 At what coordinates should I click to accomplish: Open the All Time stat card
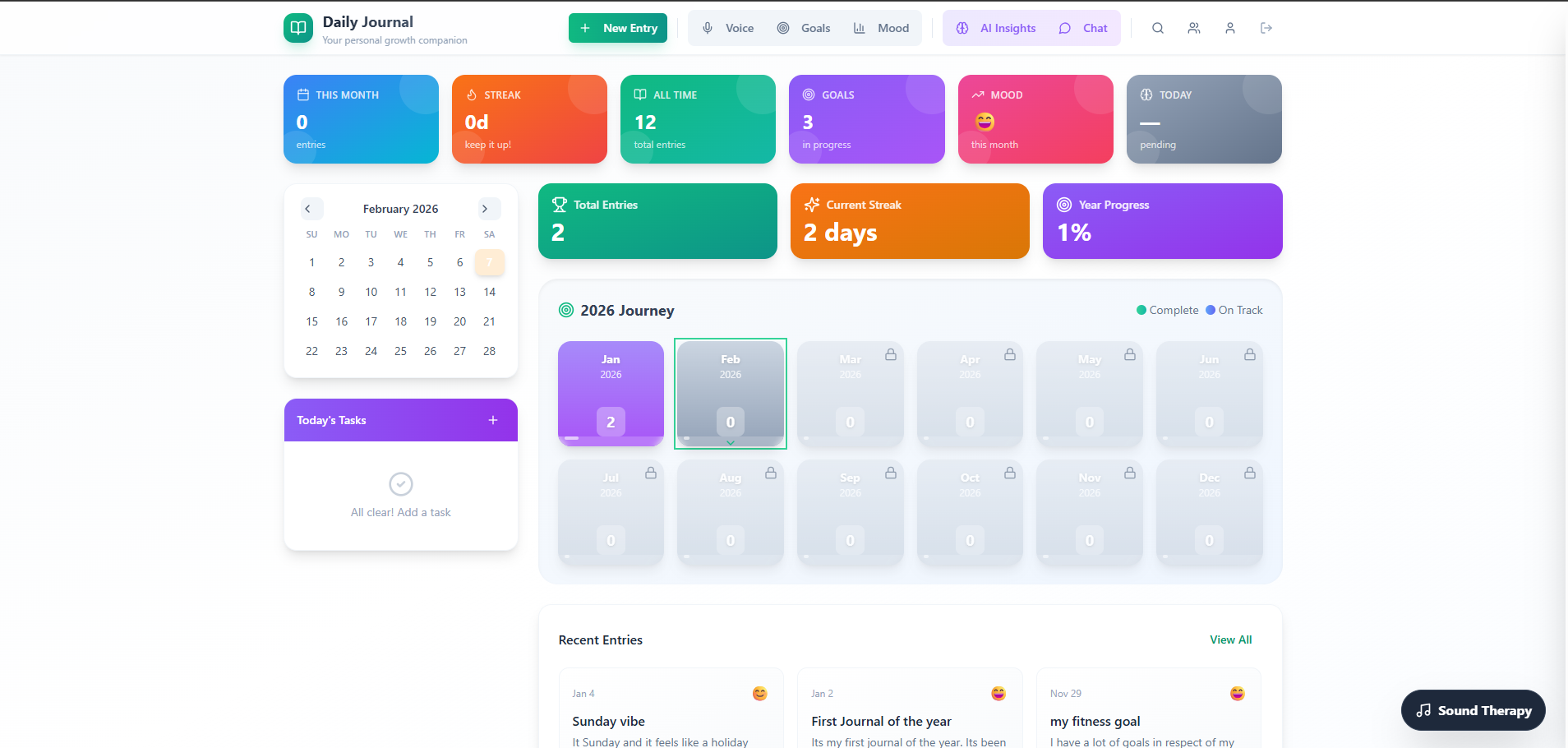pos(698,119)
